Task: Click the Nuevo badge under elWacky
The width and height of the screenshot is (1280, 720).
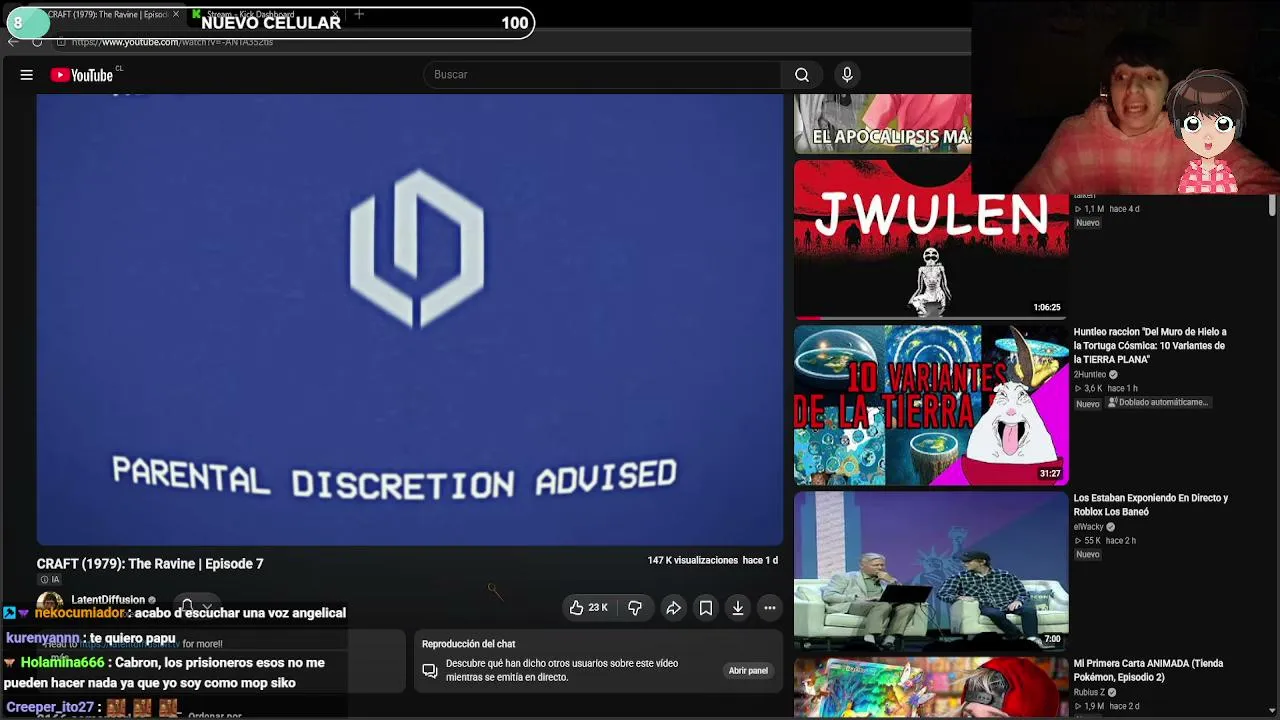Action: point(1088,555)
